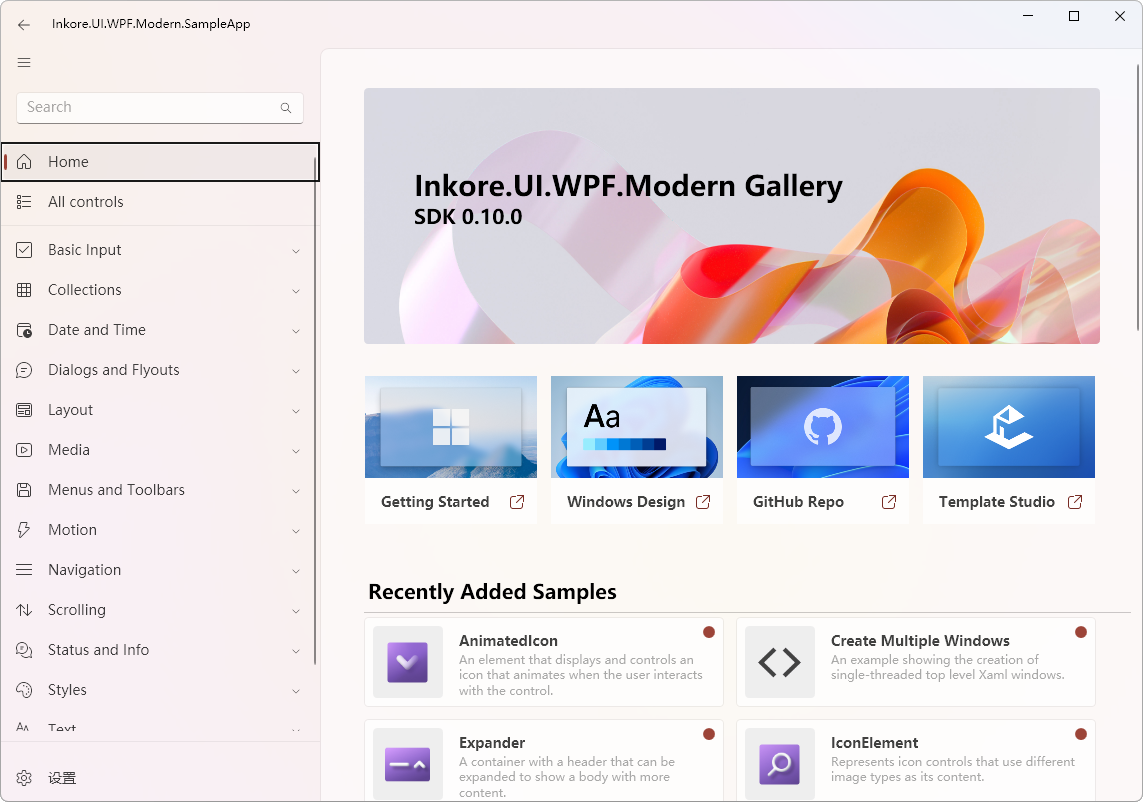Click the Dialogs and Flyouts chat icon
This screenshot has width=1143, height=802.
point(24,370)
